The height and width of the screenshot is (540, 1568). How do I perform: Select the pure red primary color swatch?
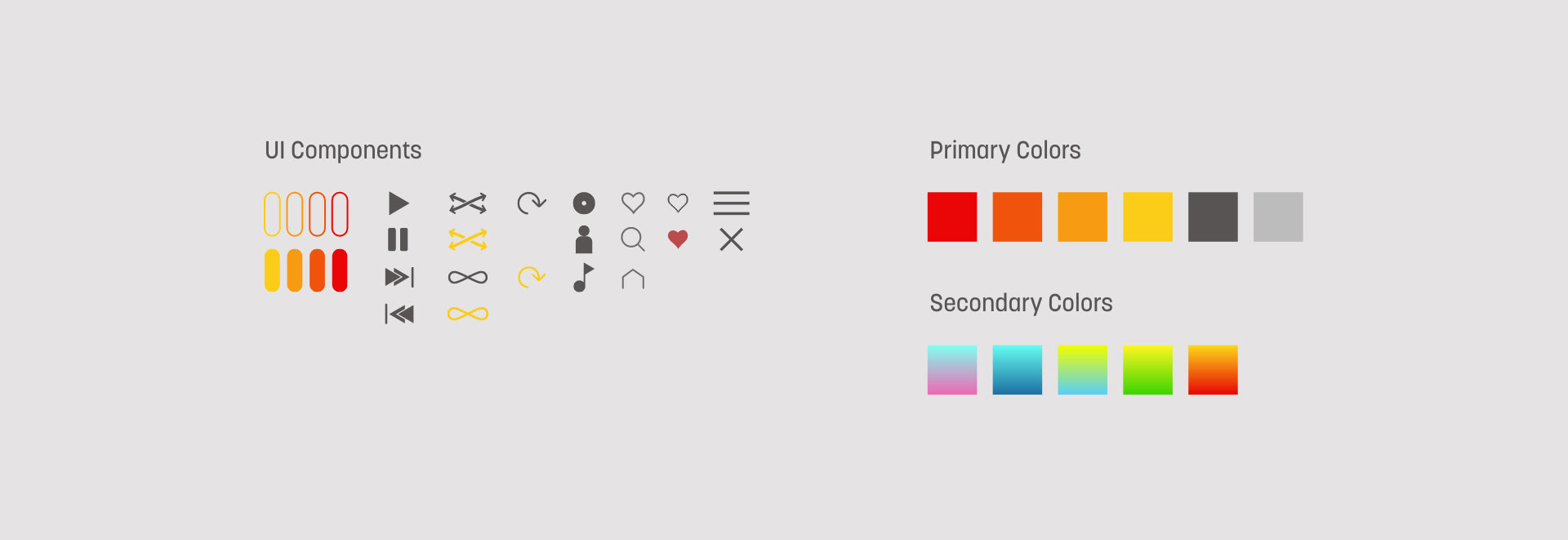pyautogui.click(x=952, y=216)
